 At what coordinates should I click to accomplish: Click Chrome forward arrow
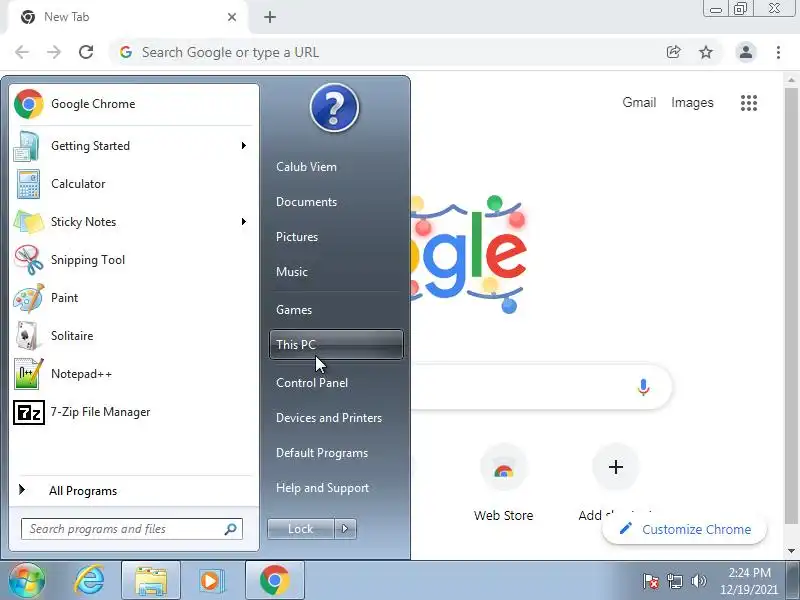point(54,52)
